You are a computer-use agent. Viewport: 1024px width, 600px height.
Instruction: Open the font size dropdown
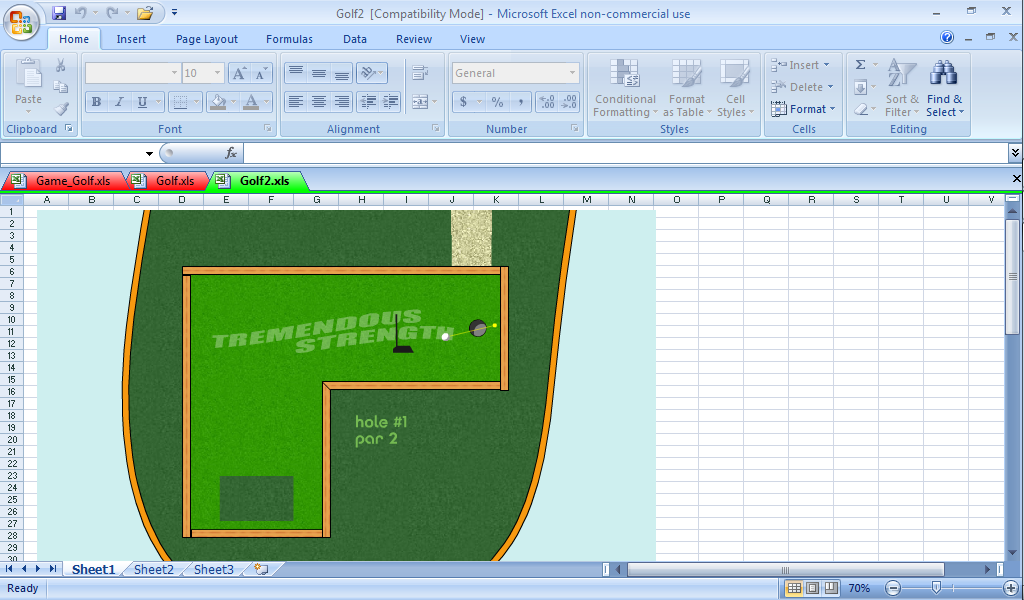click(x=217, y=73)
